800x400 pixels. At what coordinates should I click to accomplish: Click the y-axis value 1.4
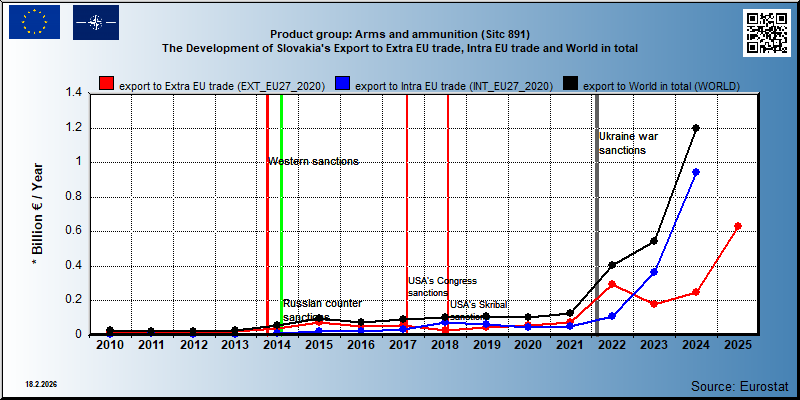[73, 93]
